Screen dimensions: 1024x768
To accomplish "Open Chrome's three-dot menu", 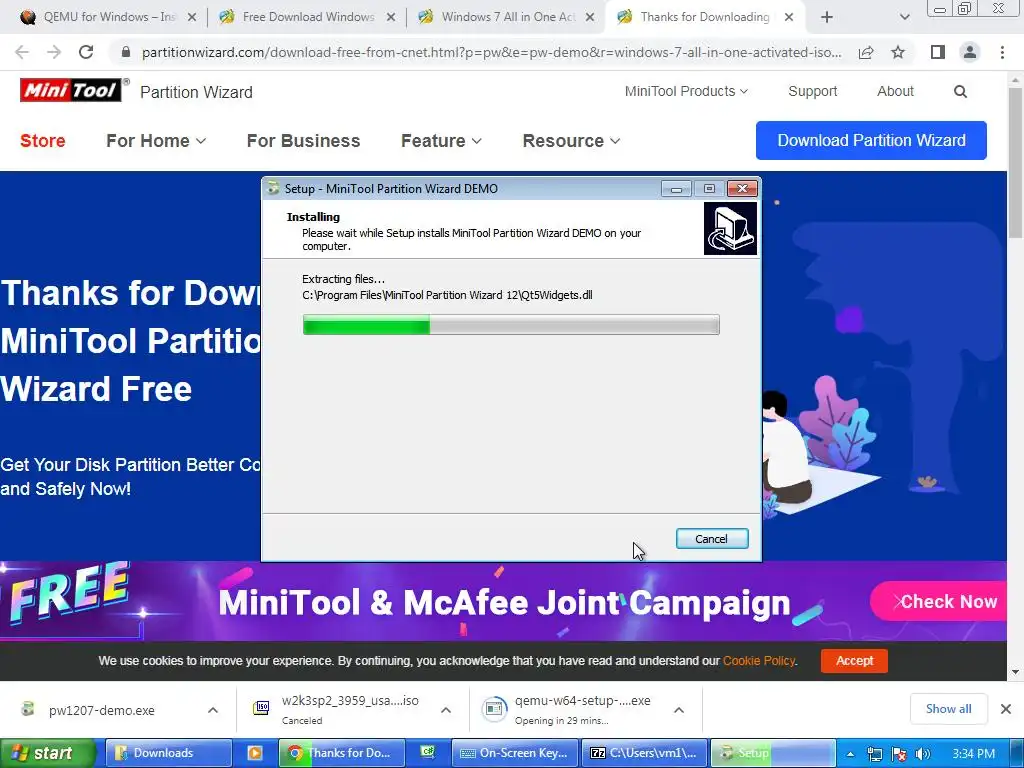I will (1002, 52).
